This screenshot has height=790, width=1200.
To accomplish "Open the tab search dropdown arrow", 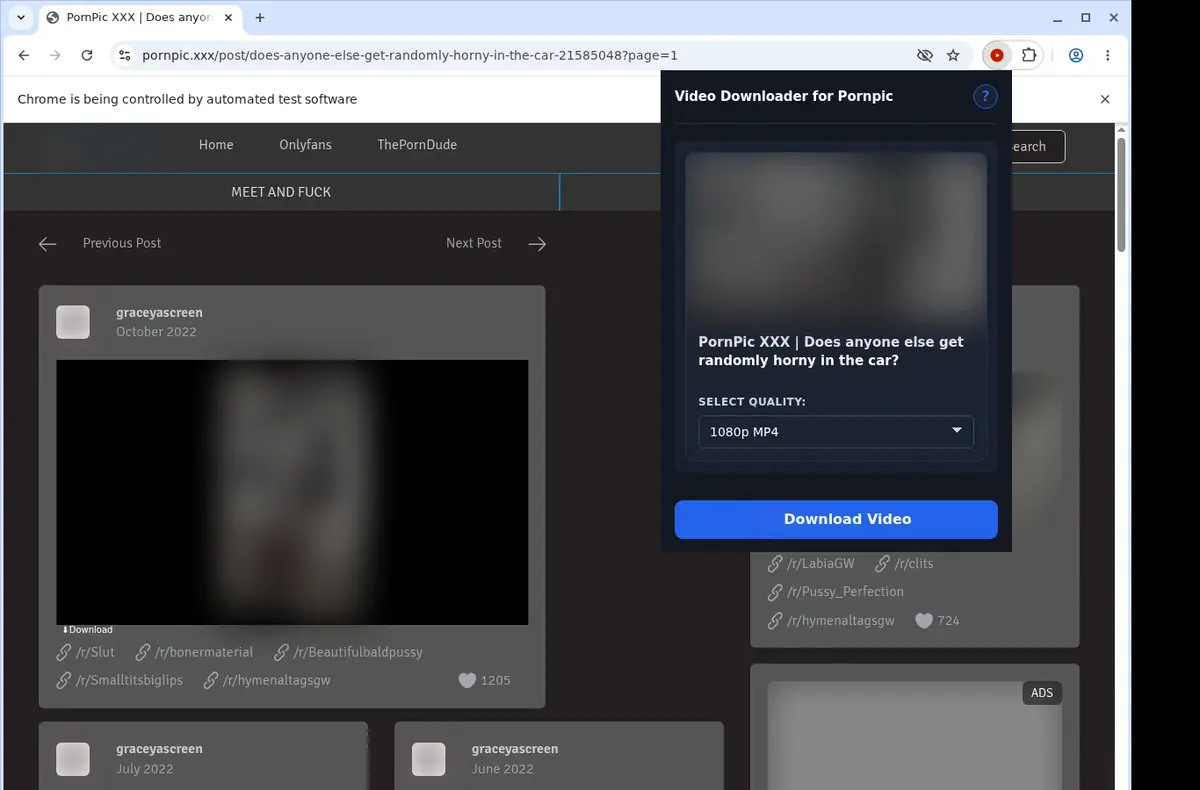I will pyautogui.click(x=21, y=18).
